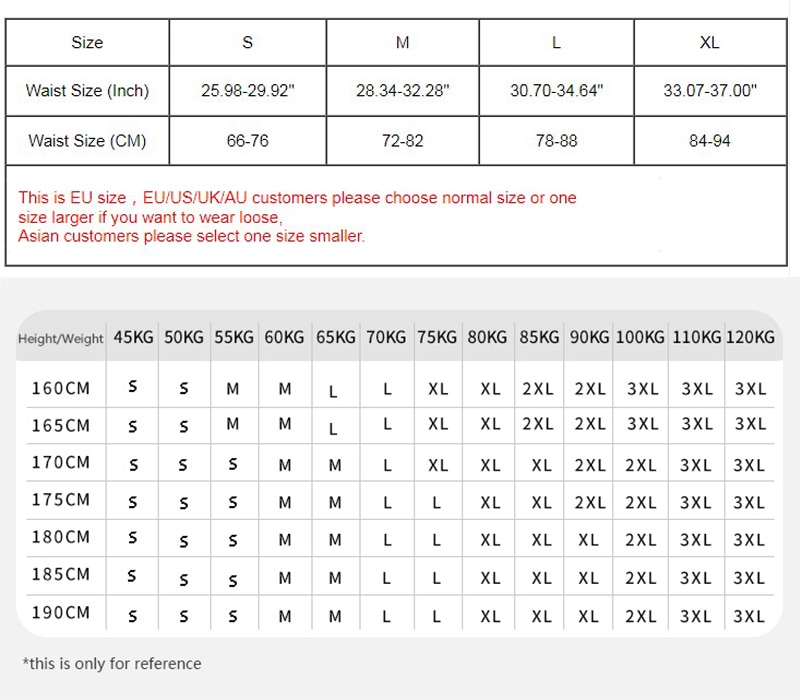Screen dimensions: 800x700
Task: Click the 160CM height row label
Action: click(x=61, y=389)
